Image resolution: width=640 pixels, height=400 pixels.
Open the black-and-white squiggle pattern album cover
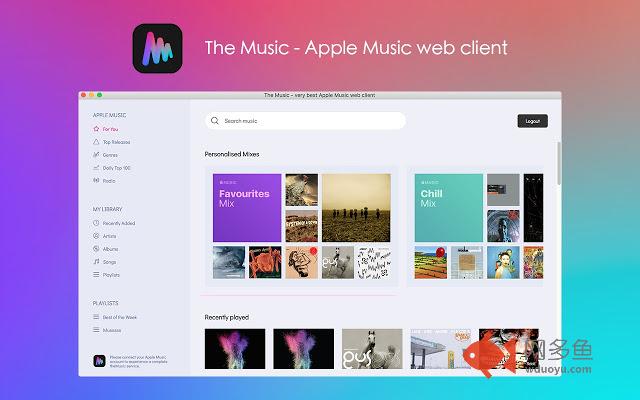(374, 262)
